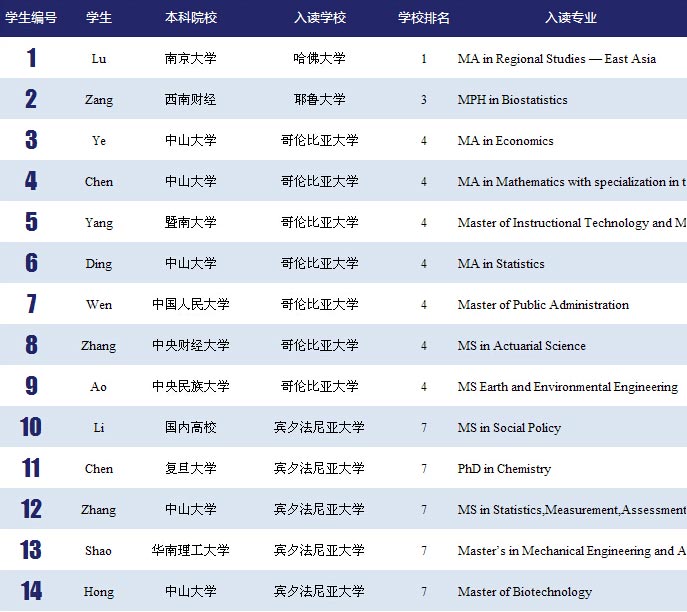The image size is (687, 612).
Task: Click ranking 3 in Zang's row
Action: 424,100
